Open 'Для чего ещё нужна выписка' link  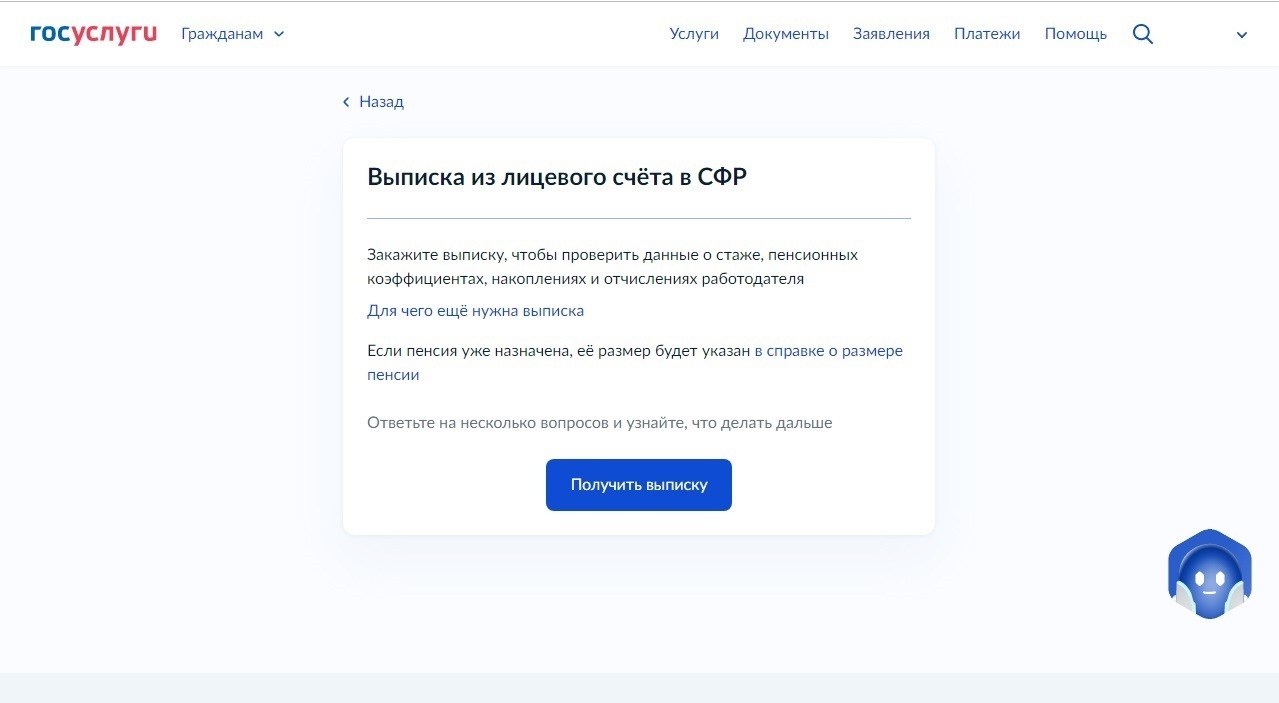475,311
